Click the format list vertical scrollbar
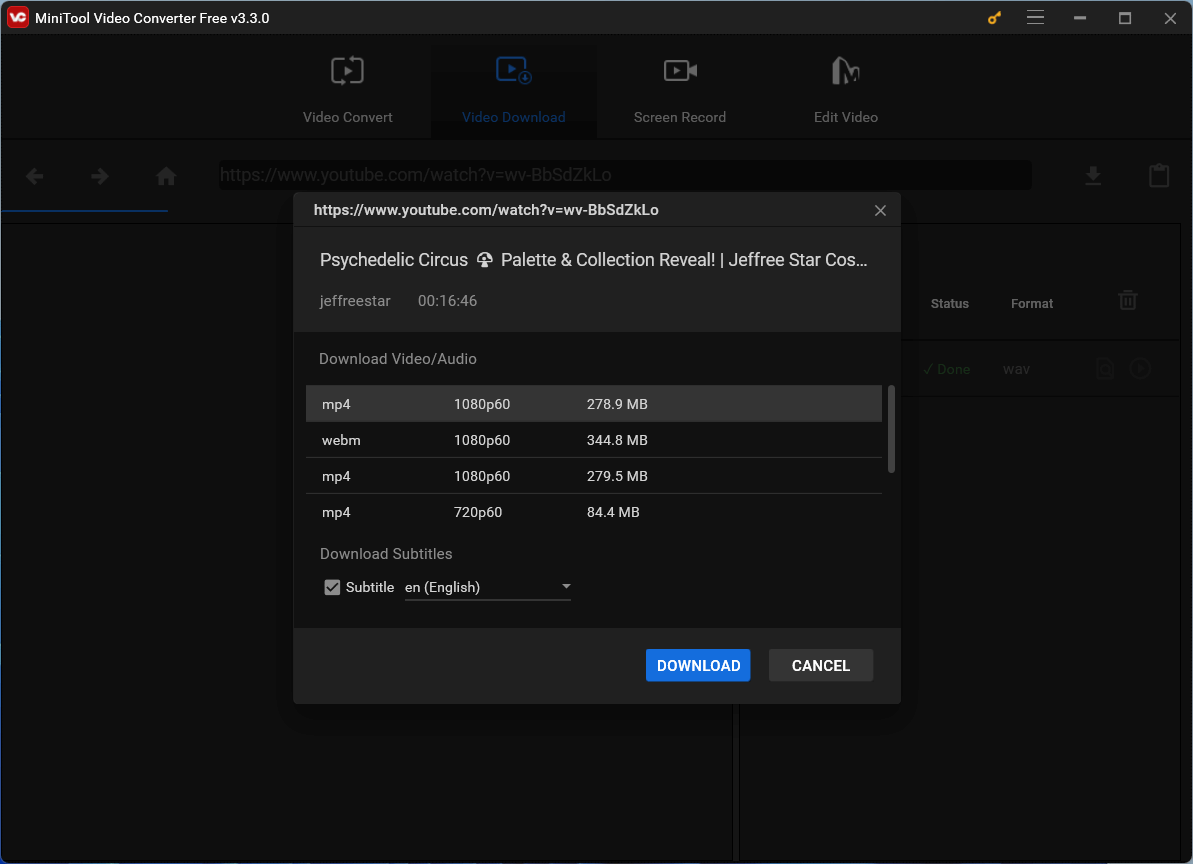This screenshot has height=864, width=1193. coord(891,430)
